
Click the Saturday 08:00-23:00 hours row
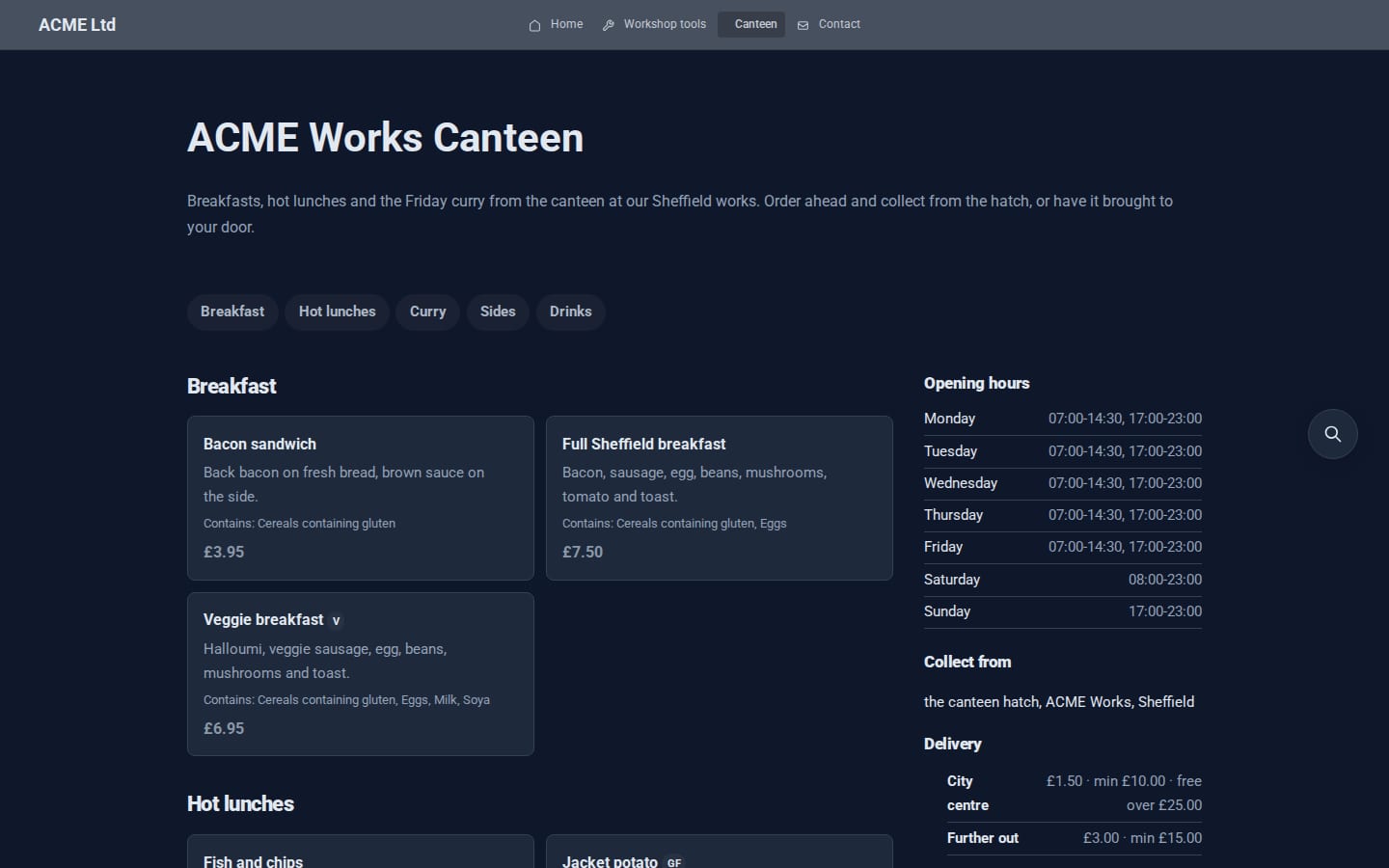click(1063, 580)
